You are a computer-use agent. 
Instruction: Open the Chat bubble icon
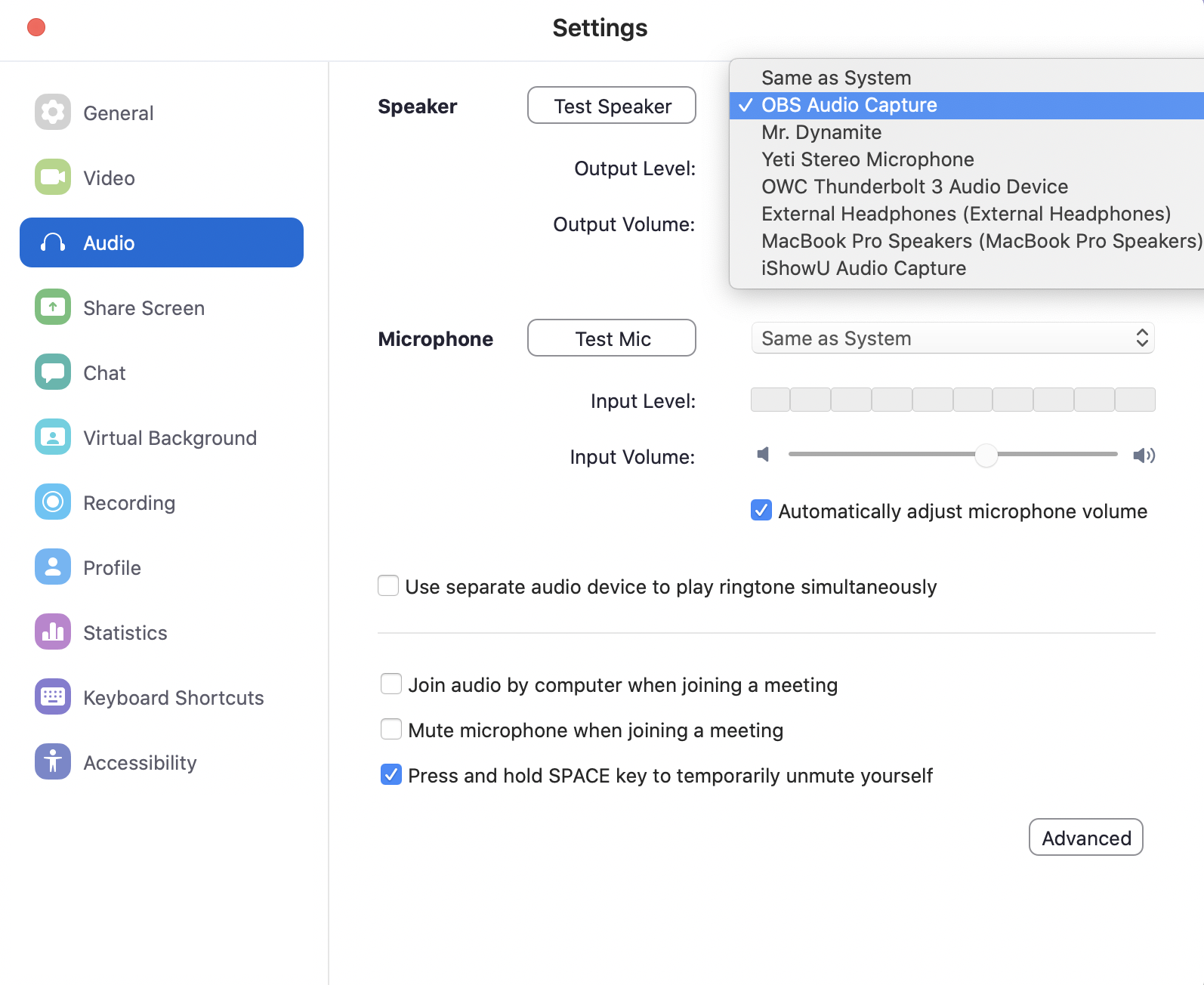53,372
